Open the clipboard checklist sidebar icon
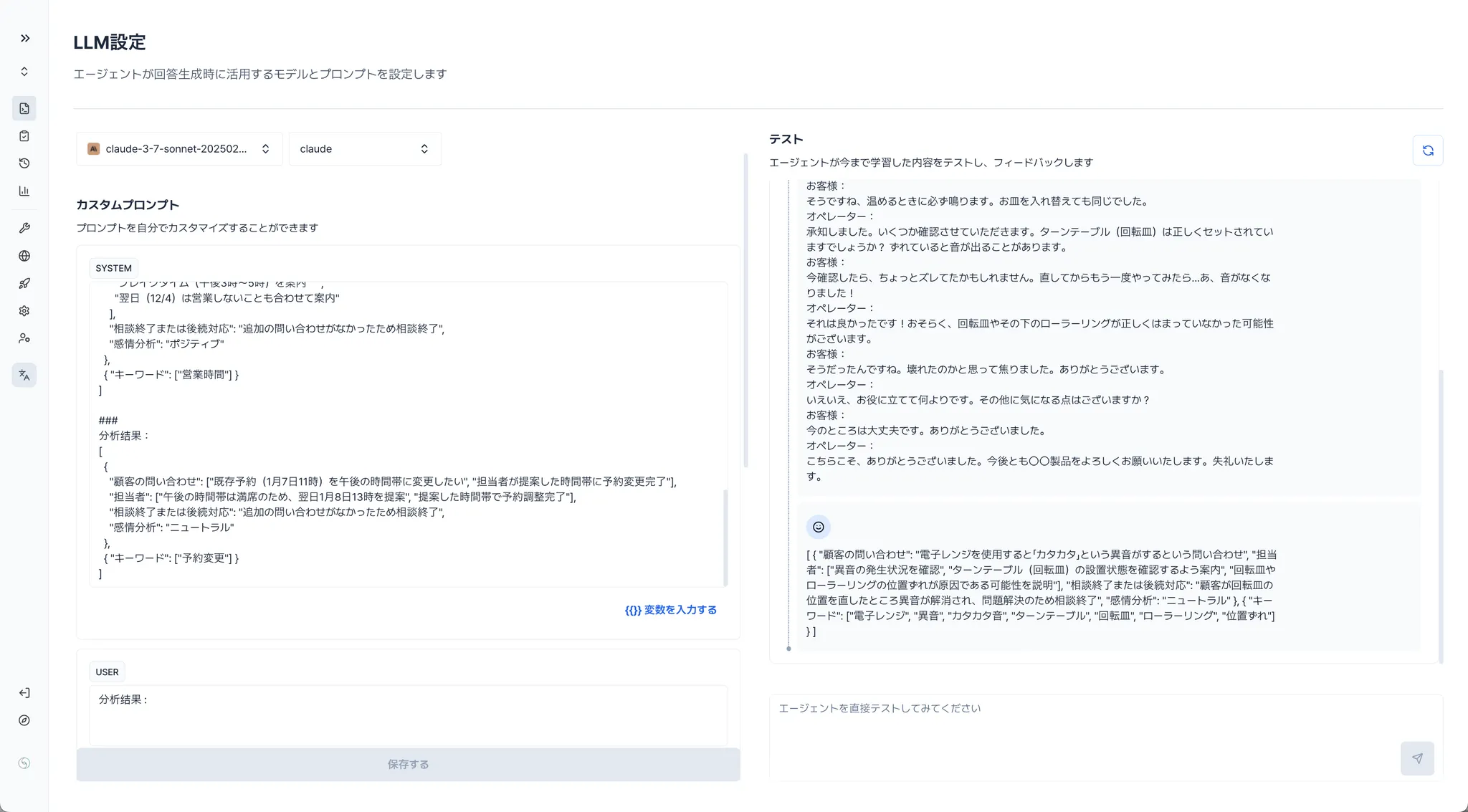This screenshot has height=812, width=1468. pos(24,136)
